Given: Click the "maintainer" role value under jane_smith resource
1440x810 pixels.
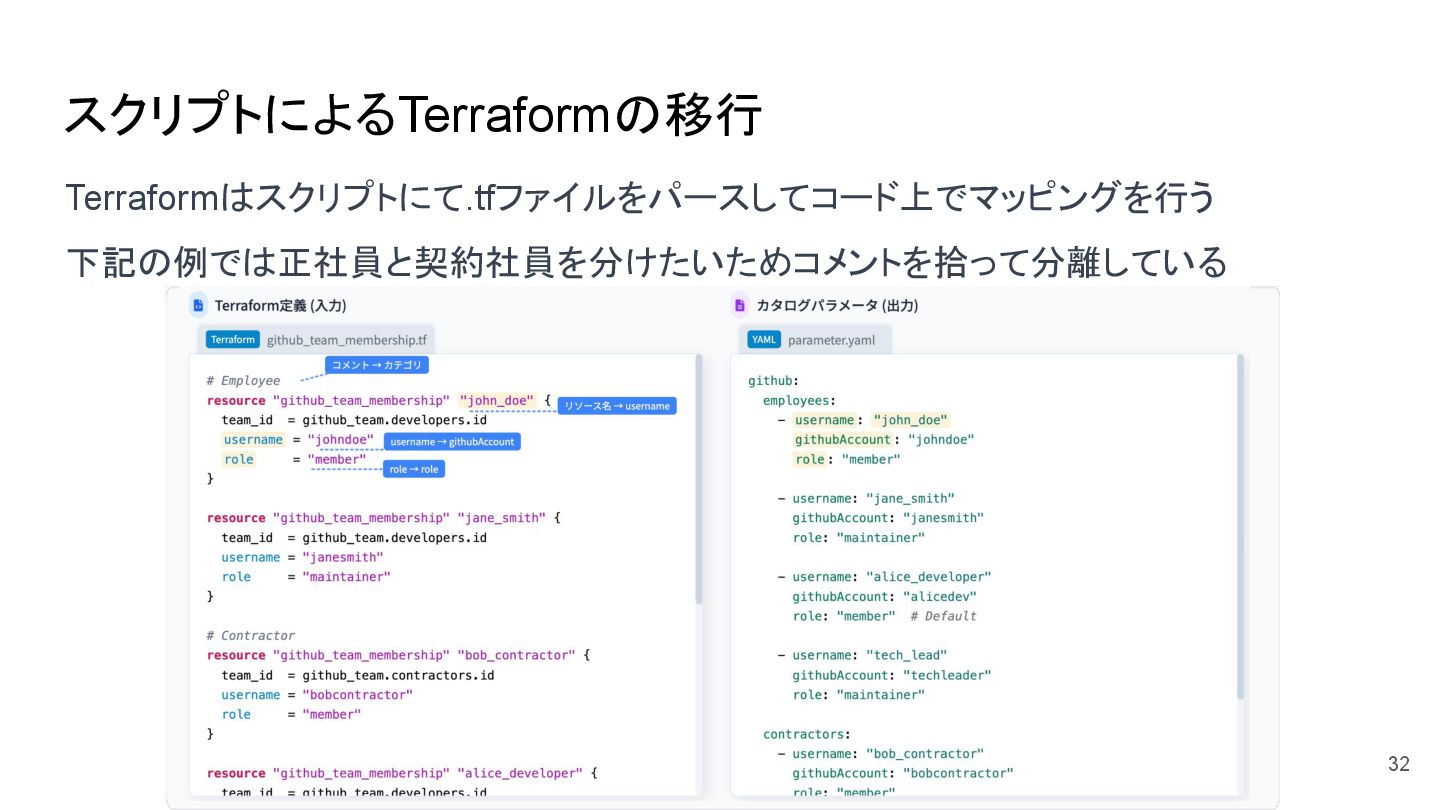Looking at the screenshot, I should coord(346,576).
